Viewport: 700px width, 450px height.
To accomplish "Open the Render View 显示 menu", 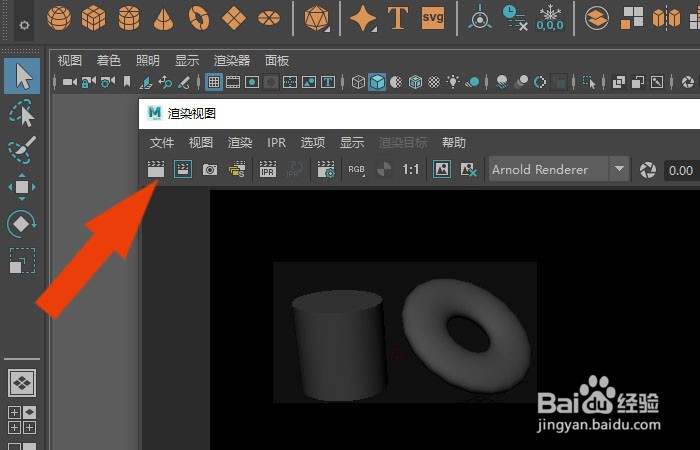I will pyautogui.click(x=352, y=143).
